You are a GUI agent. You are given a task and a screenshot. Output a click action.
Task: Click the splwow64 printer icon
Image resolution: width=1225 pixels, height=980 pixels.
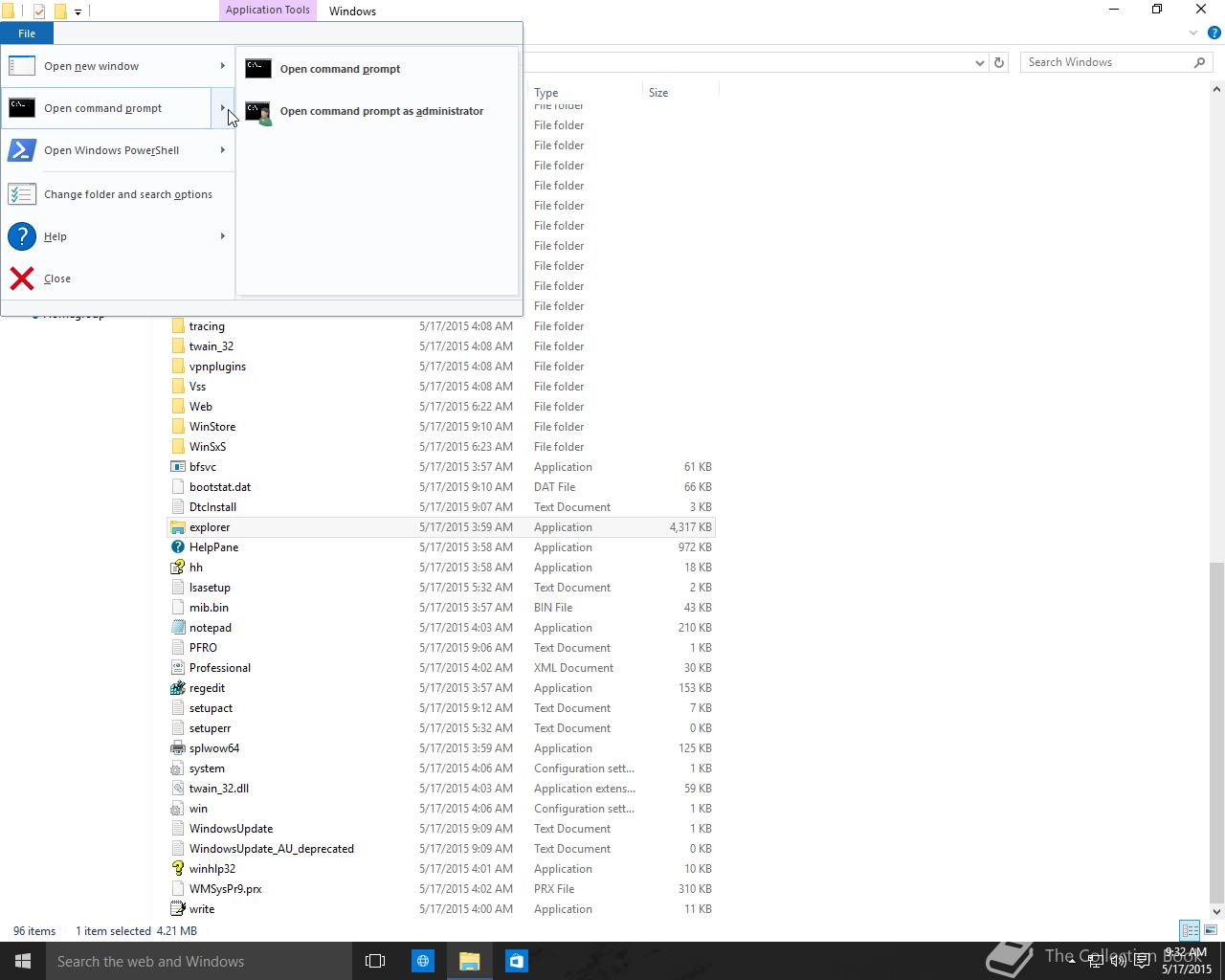[177, 748]
